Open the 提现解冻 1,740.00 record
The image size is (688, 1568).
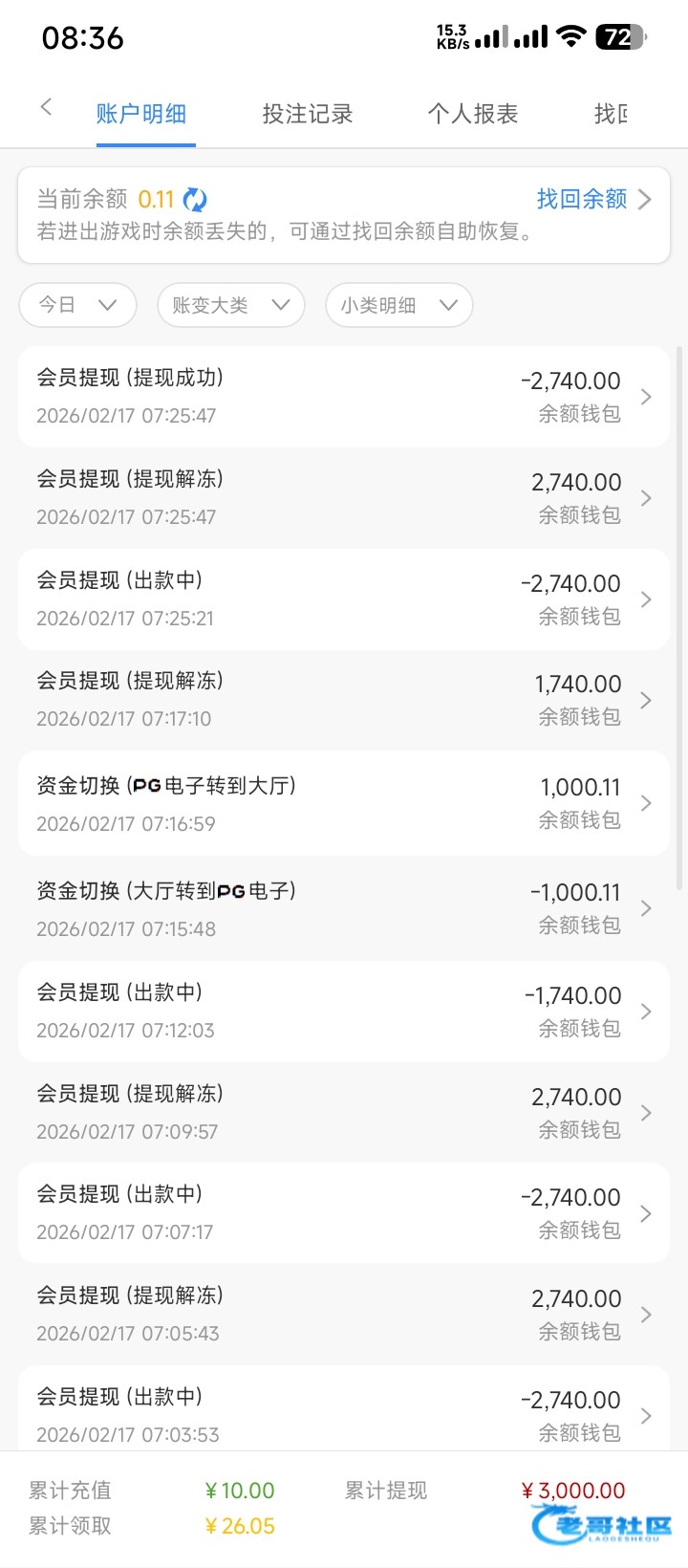pyautogui.click(x=344, y=700)
